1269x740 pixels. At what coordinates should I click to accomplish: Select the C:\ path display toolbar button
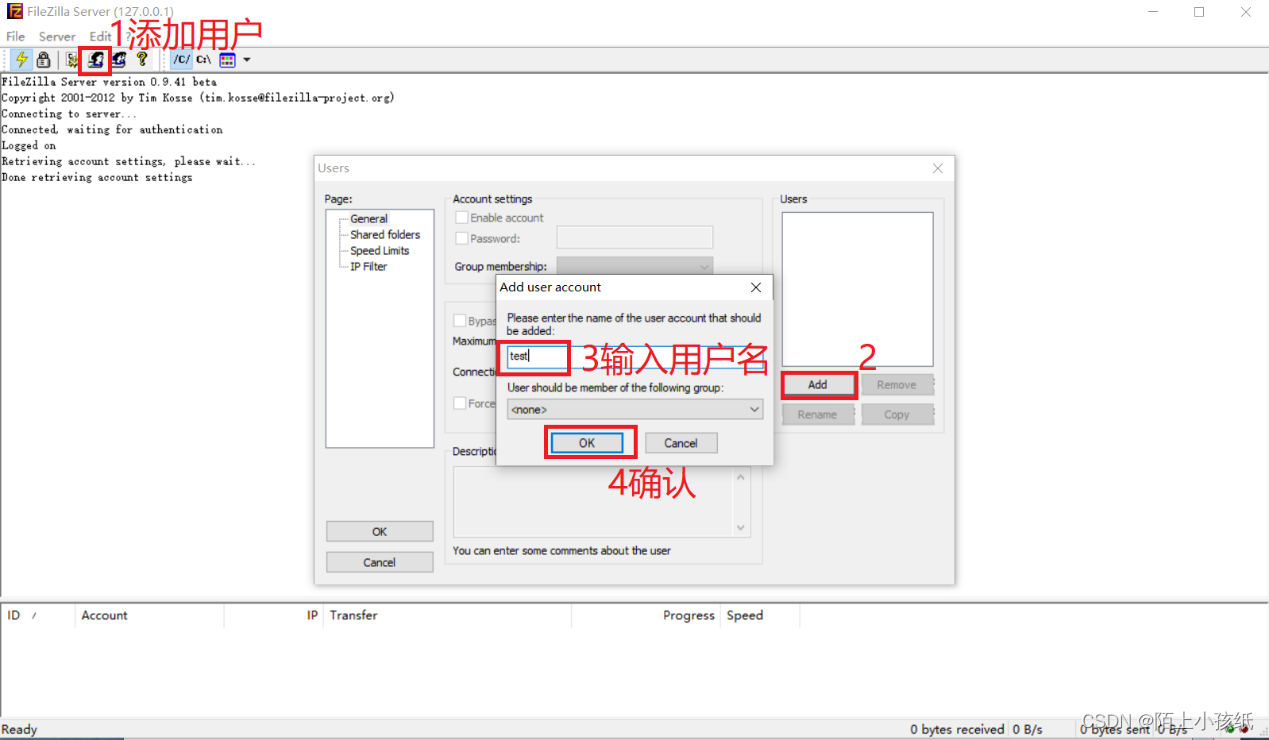(x=204, y=60)
